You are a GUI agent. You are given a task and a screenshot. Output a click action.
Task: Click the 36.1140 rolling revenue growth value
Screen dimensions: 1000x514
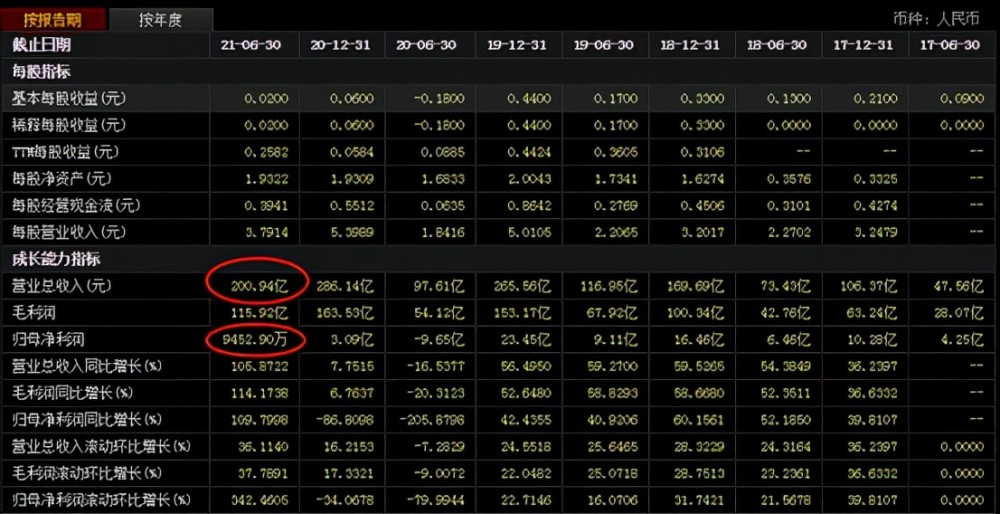click(x=264, y=447)
